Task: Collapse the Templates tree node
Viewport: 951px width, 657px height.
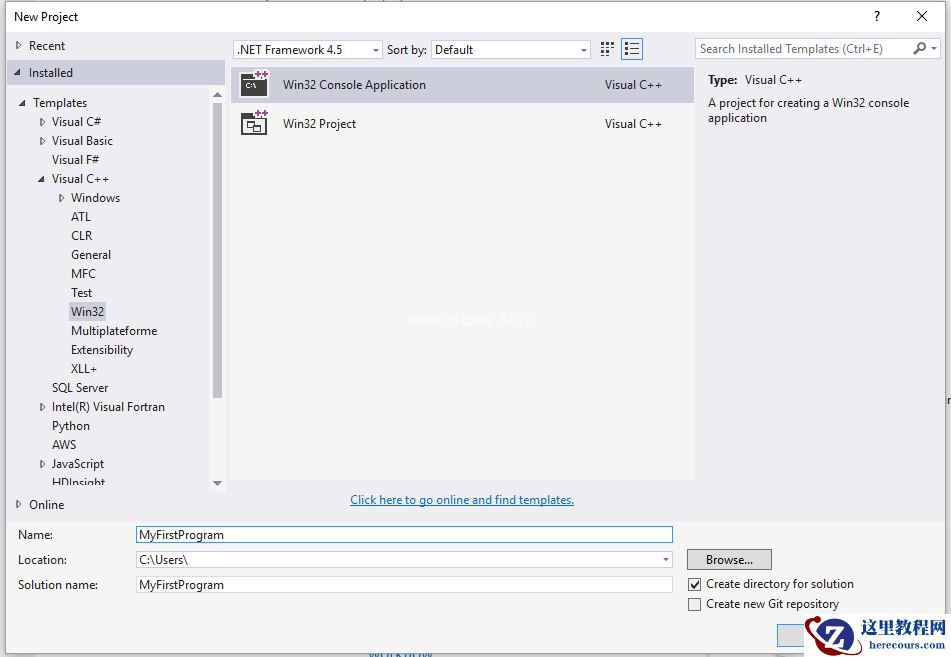Action: (x=22, y=103)
